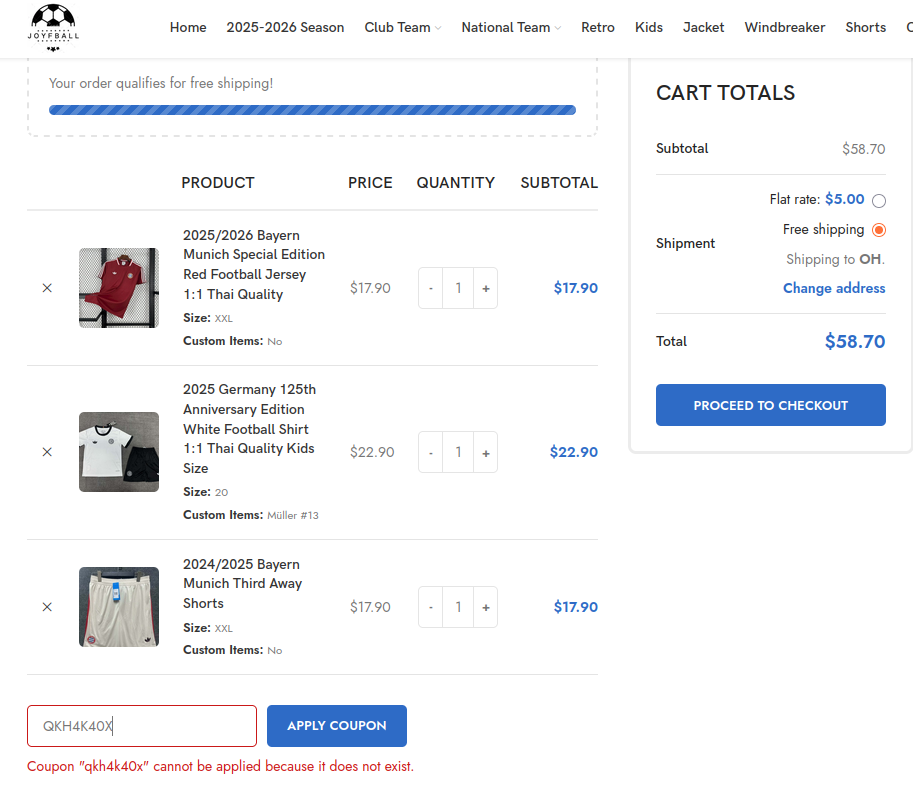913x787 pixels.
Task: Click the $22.90 subtotal for Germany Shirt
Action: coord(574,452)
